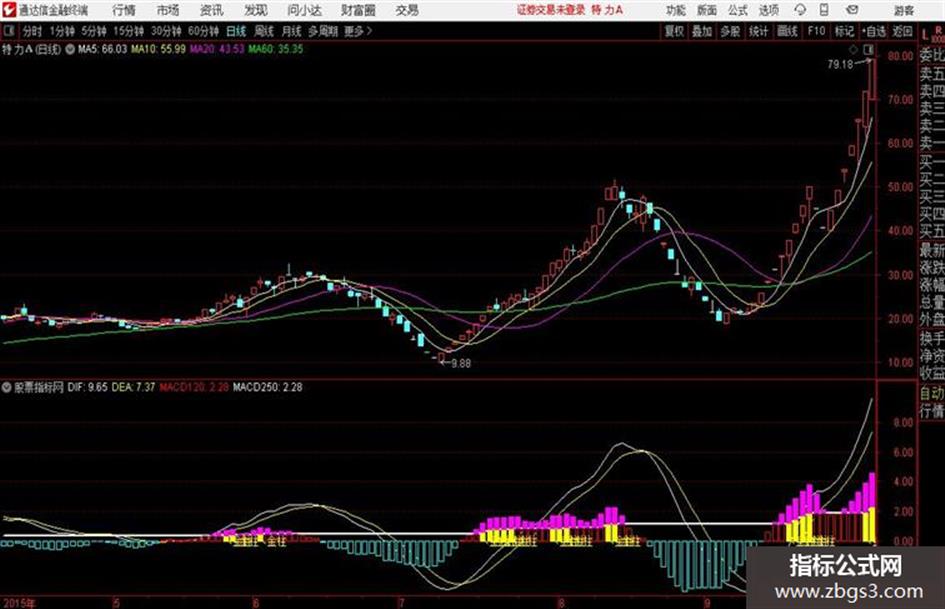Click the 9.88 low price label
945x609 pixels.
[x=461, y=363]
